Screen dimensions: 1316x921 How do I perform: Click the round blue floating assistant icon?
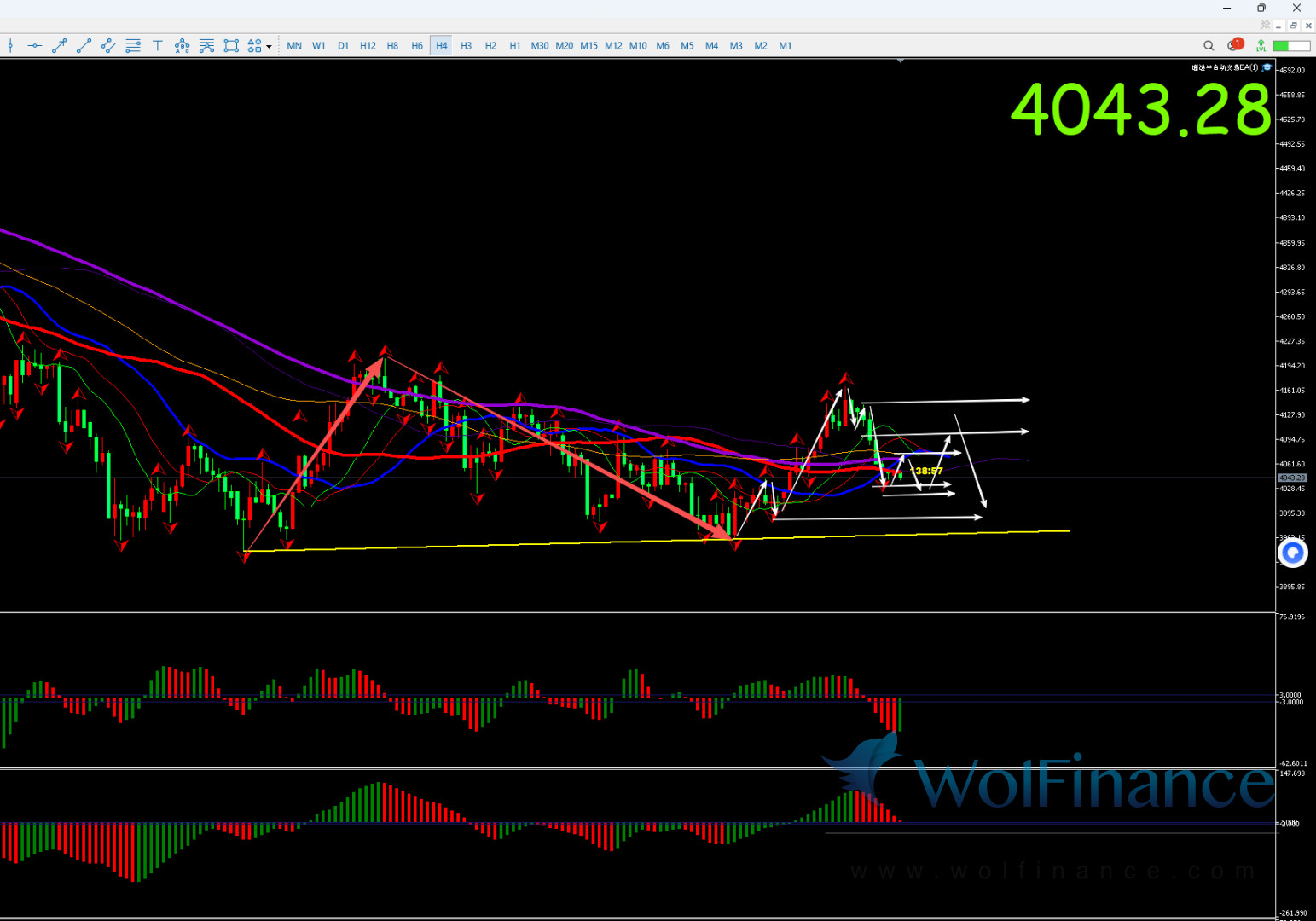1293,553
